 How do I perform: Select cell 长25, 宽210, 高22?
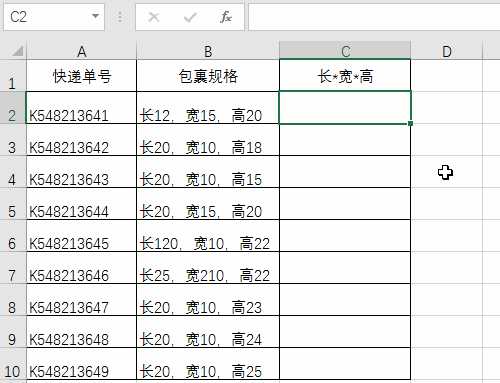pos(208,268)
